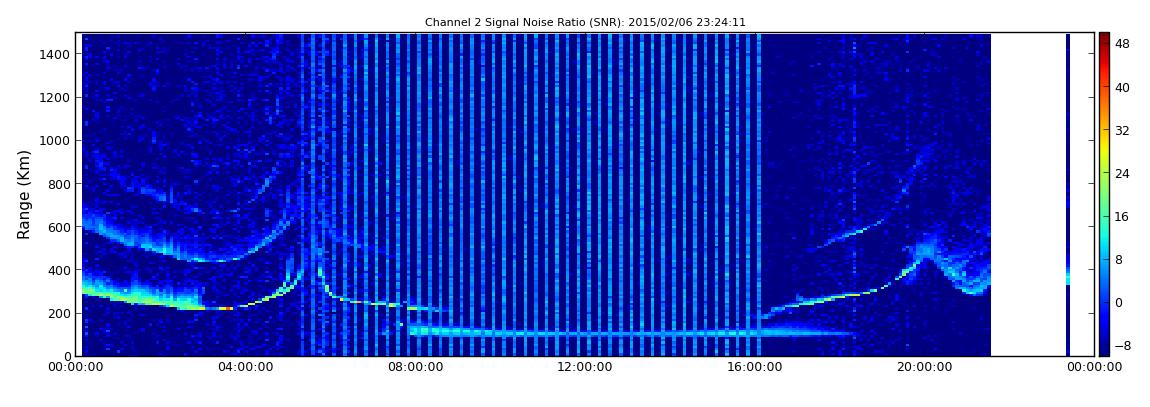The width and height of the screenshot is (1150, 407).
Task: Click the 1200 tick label on the range axis
Action: pos(57,98)
